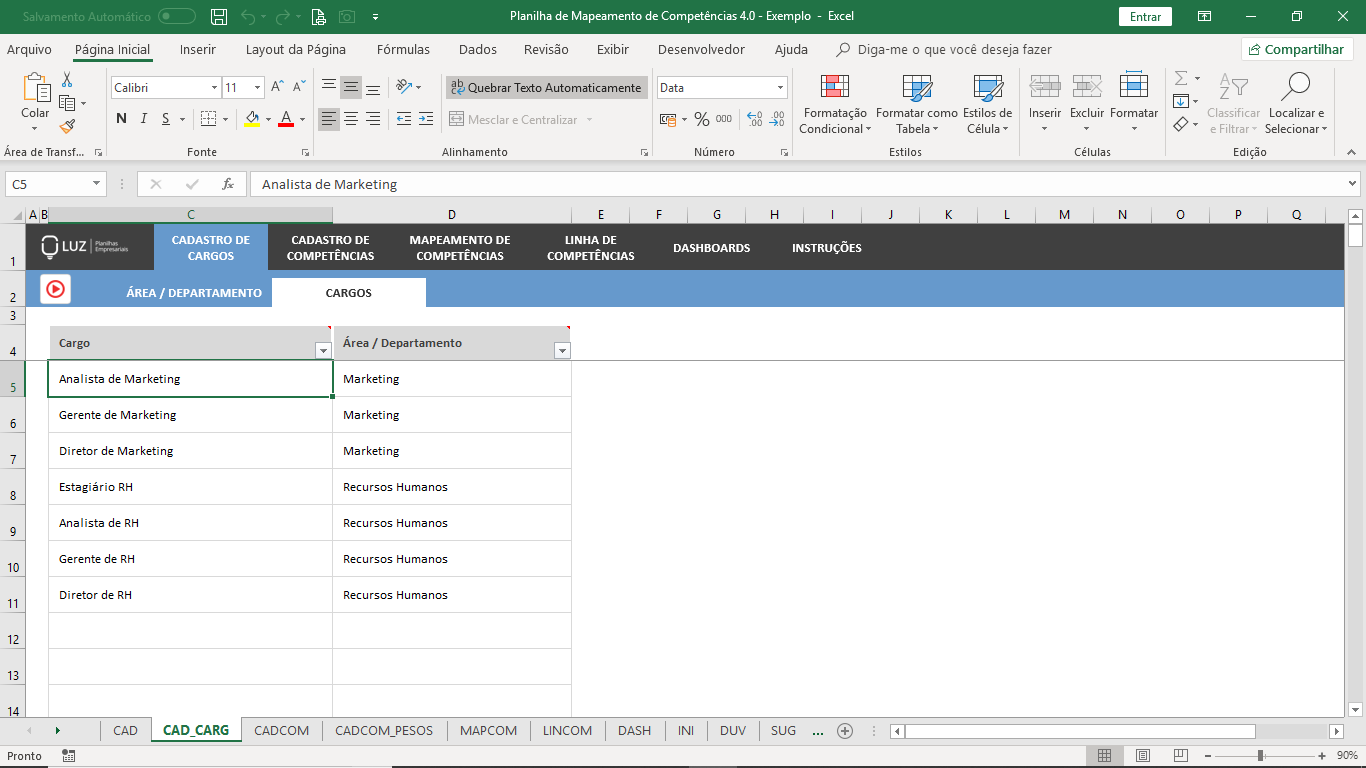The width and height of the screenshot is (1366, 768).
Task: Click the Conditional Formatting icon
Action: [834, 87]
